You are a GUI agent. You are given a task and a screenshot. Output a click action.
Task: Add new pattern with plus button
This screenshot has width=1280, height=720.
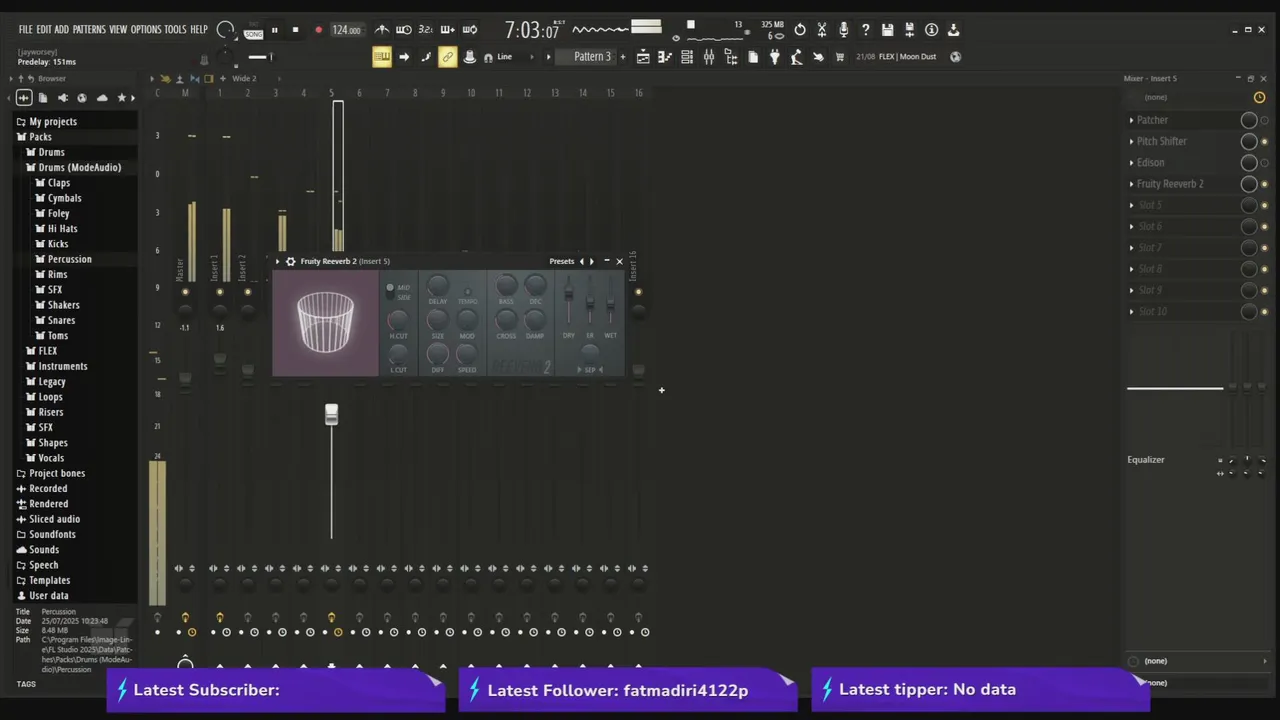(x=622, y=57)
